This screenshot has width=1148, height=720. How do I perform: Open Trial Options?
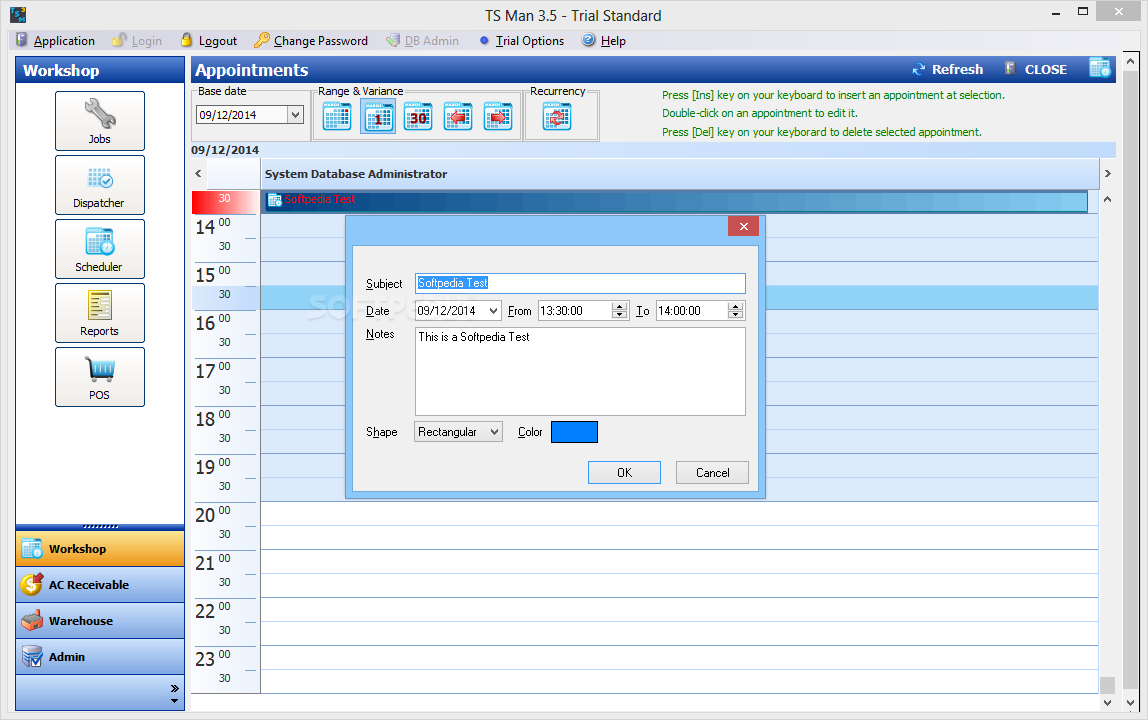pyautogui.click(x=522, y=40)
